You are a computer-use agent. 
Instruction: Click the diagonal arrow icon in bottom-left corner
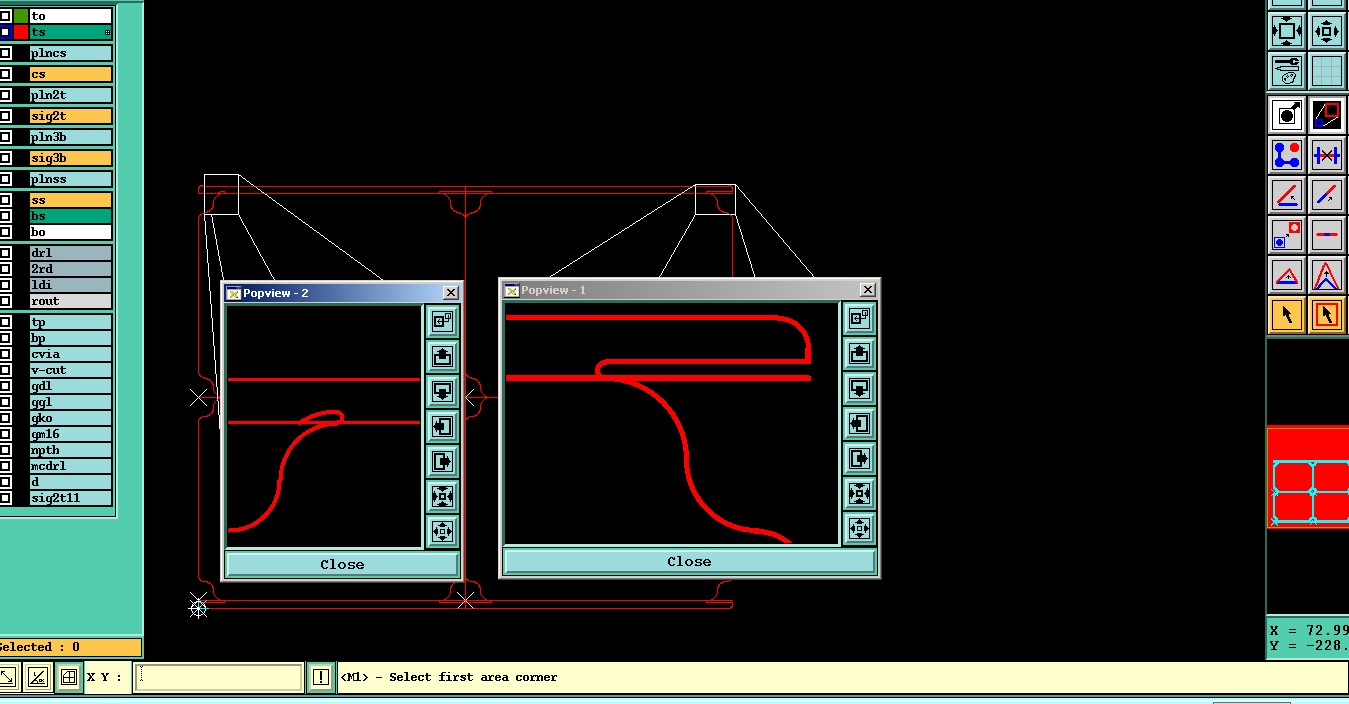coord(8,677)
